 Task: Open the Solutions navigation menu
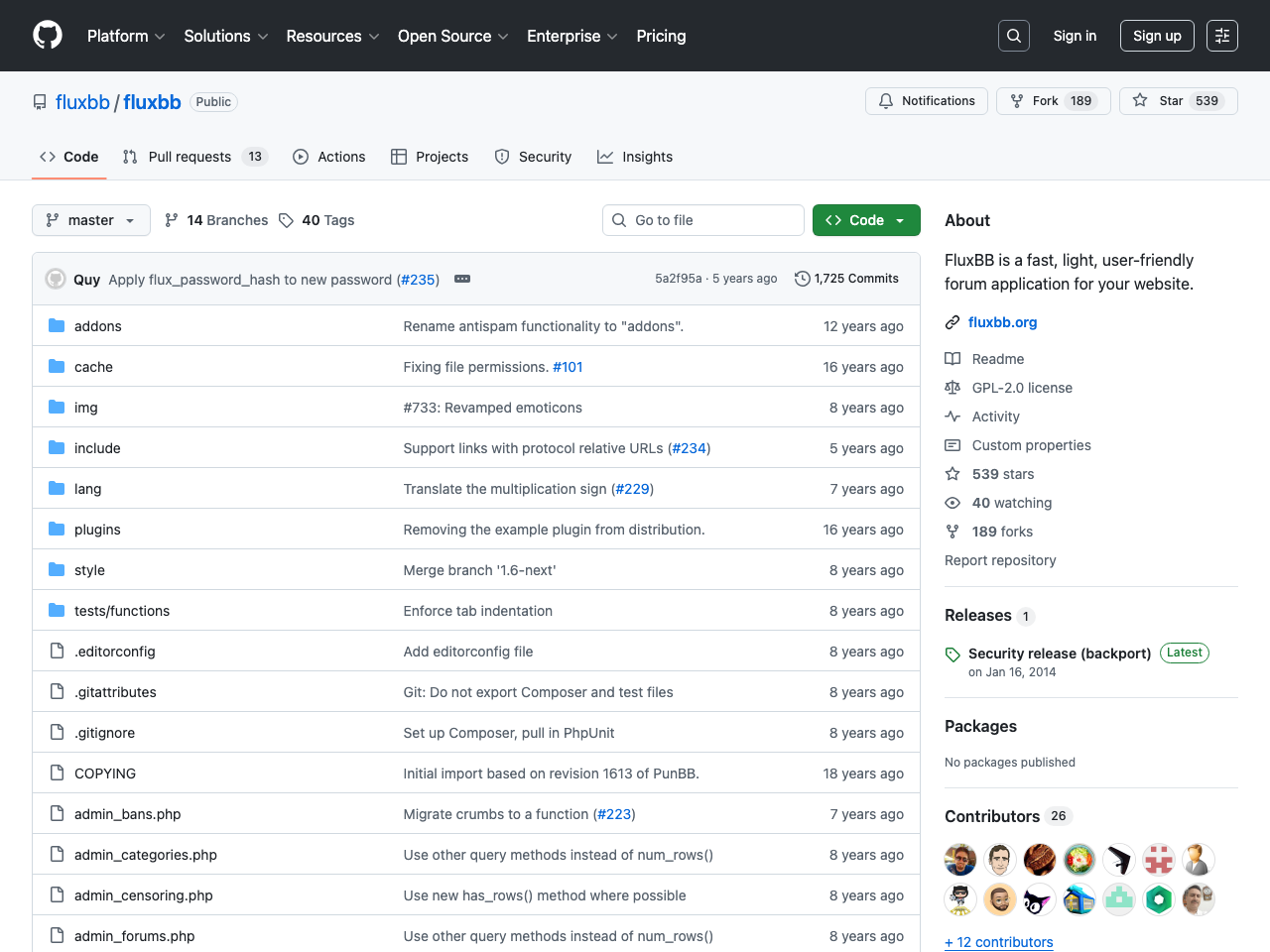tap(225, 36)
